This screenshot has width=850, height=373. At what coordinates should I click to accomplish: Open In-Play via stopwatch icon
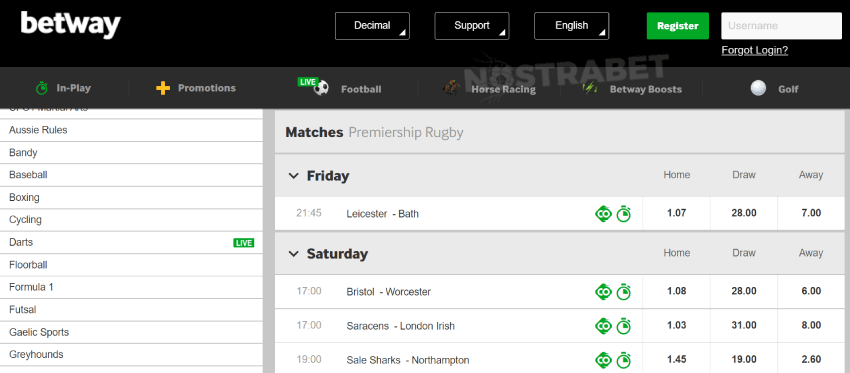(x=42, y=88)
